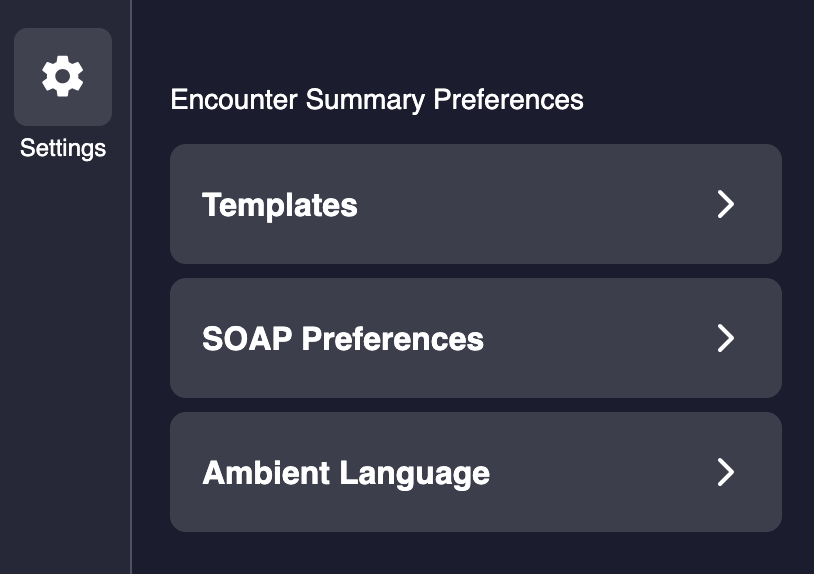Click the Ambient Language arrow chevron
Image resolution: width=814 pixels, height=574 pixels.
click(x=726, y=472)
